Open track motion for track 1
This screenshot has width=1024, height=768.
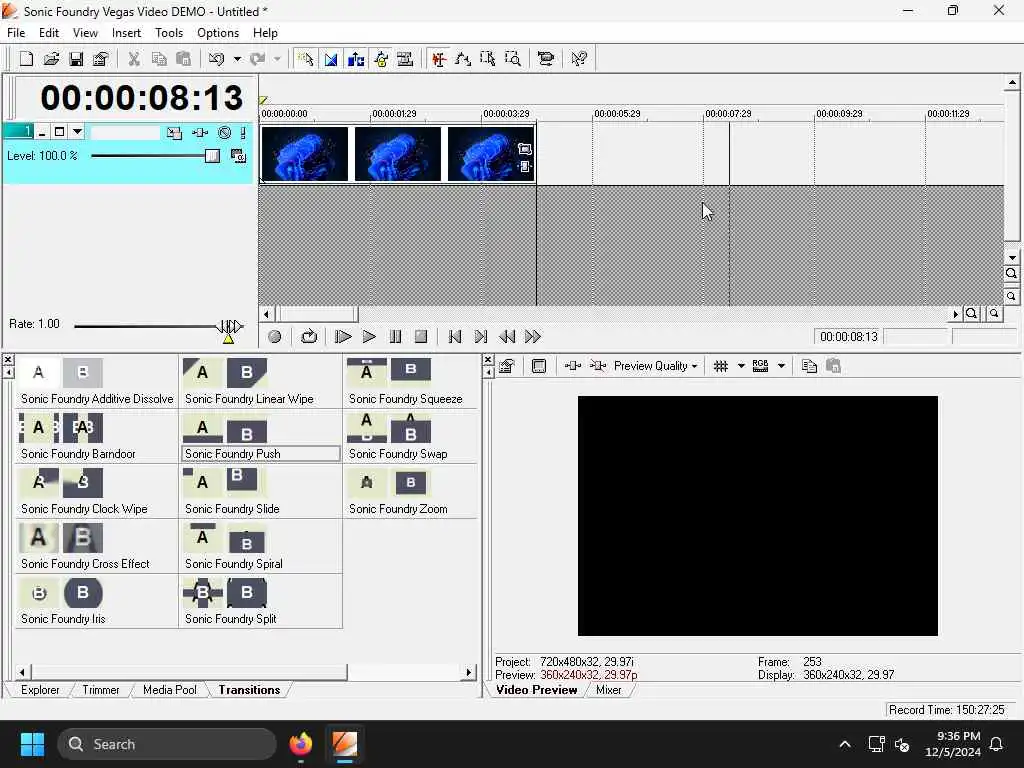pyautogui.click(x=174, y=133)
